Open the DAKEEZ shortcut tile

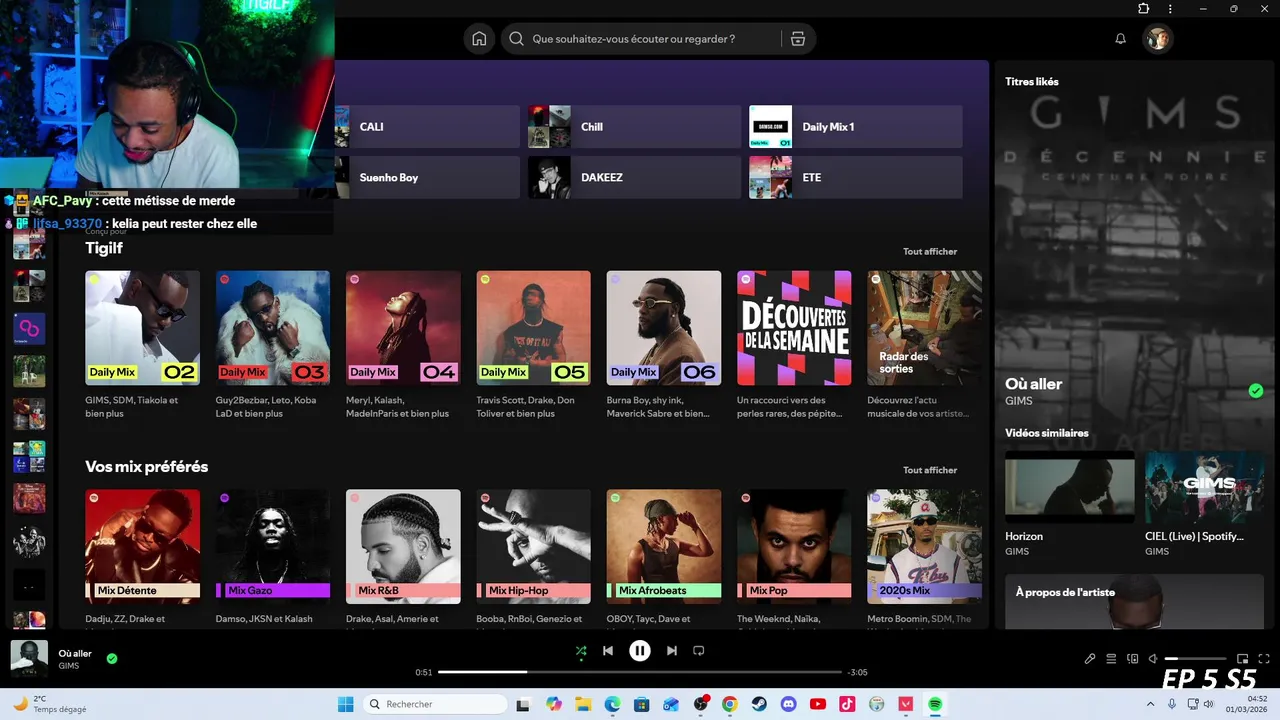[634, 177]
